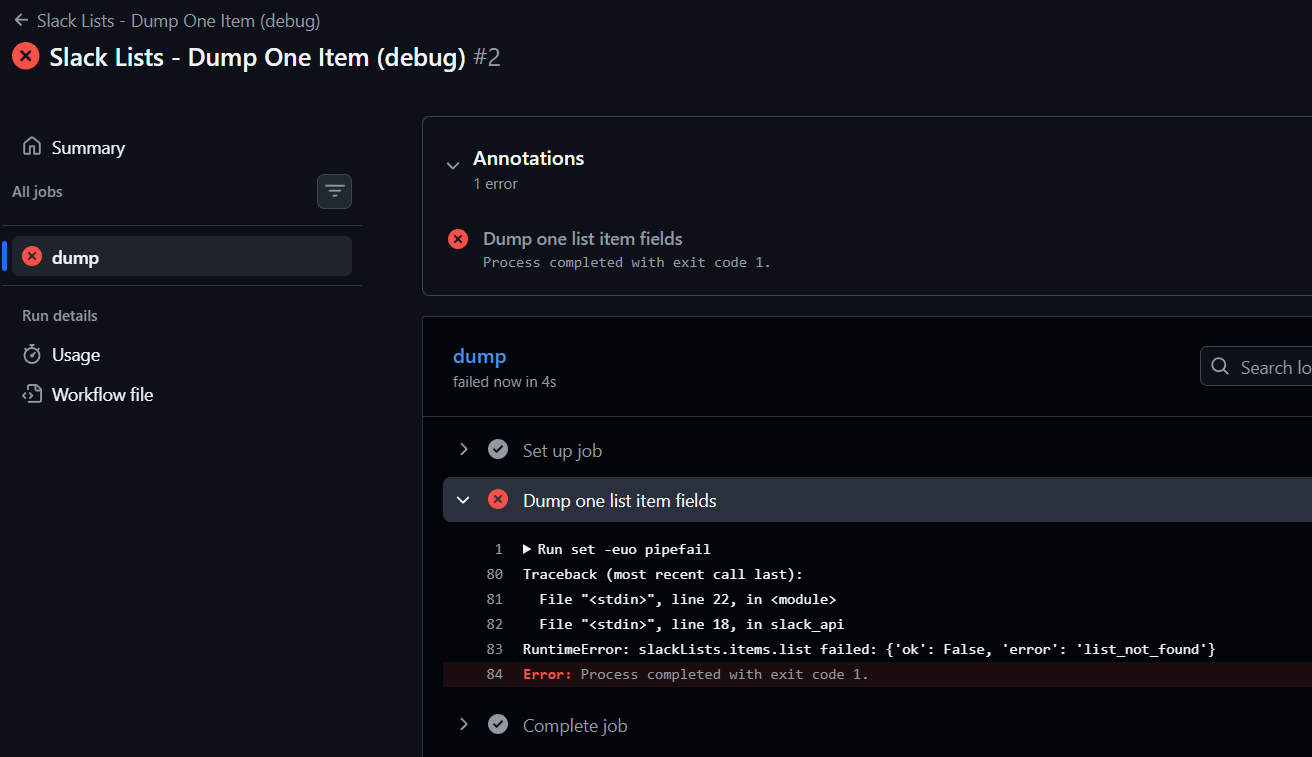Click the failed icon on Dump step

click(x=498, y=500)
